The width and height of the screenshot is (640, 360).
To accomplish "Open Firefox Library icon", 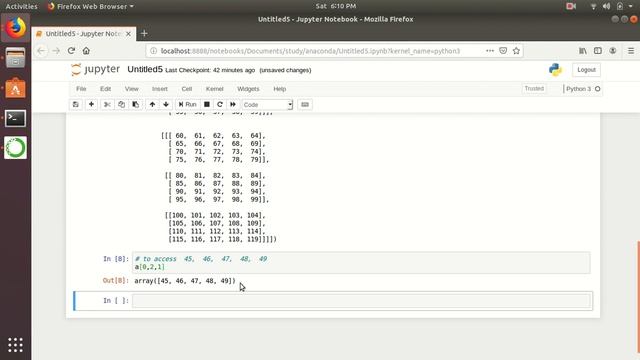I will (583, 51).
